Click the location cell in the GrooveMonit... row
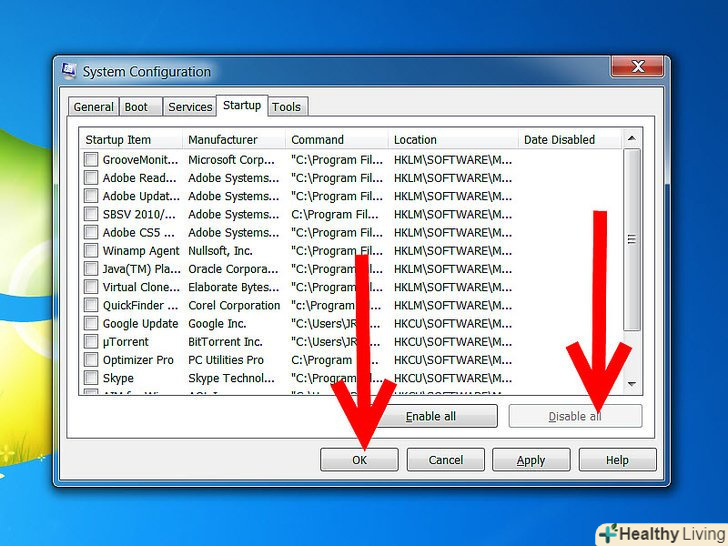 (453, 160)
